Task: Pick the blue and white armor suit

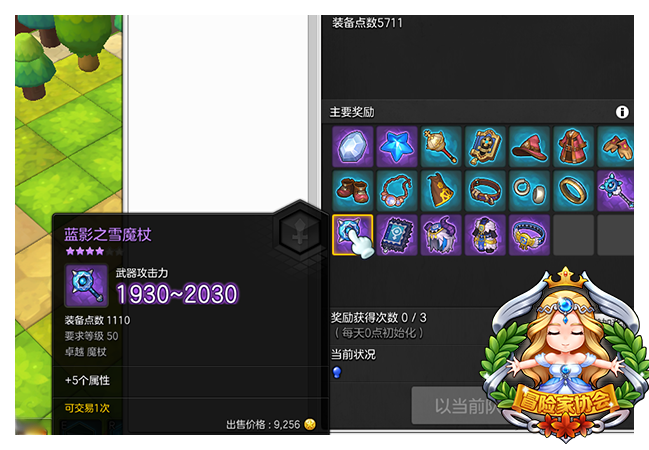Action: click(485, 235)
